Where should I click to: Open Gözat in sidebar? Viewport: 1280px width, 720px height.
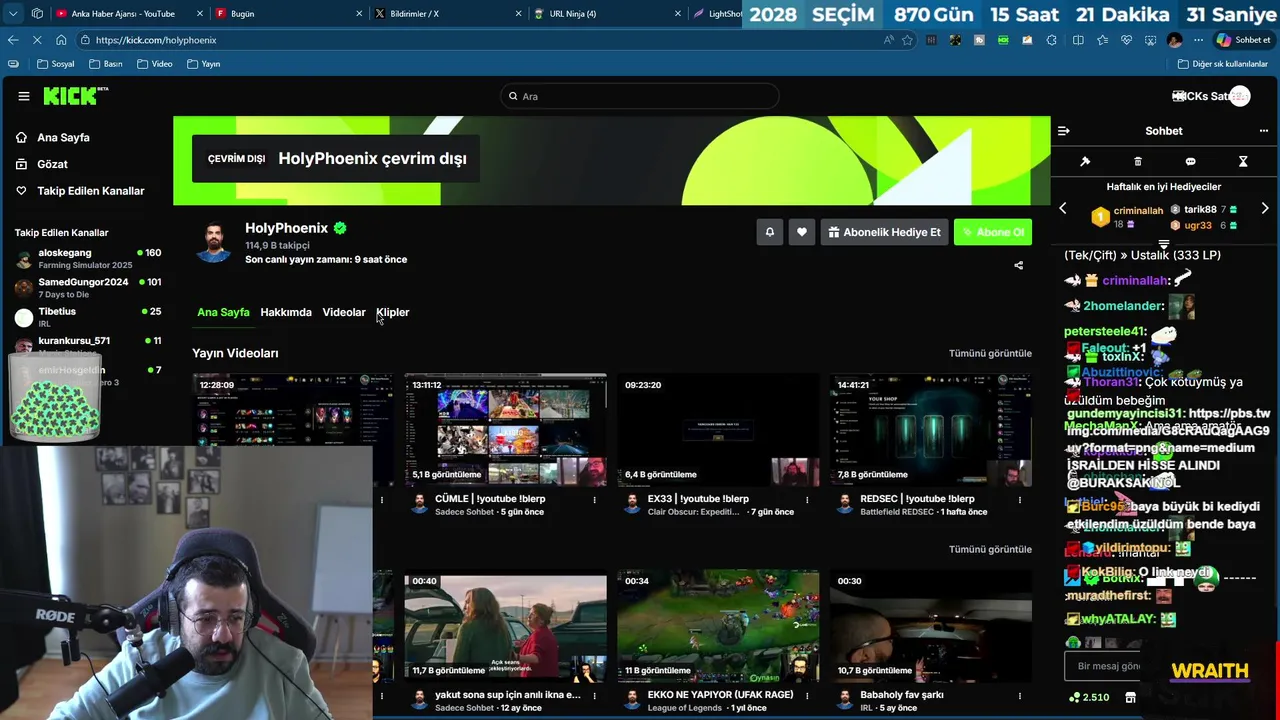[x=53, y=164]
